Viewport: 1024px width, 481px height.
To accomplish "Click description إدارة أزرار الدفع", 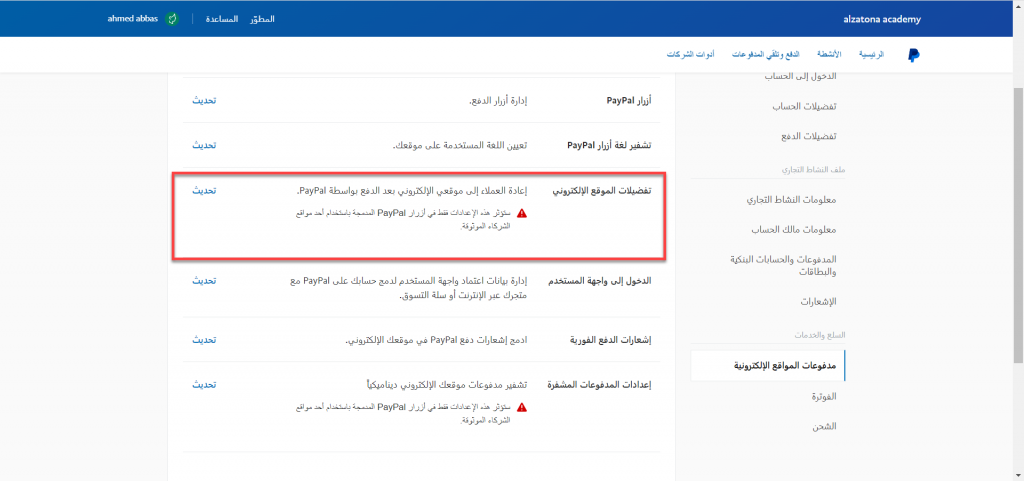I will coord(498,101).
